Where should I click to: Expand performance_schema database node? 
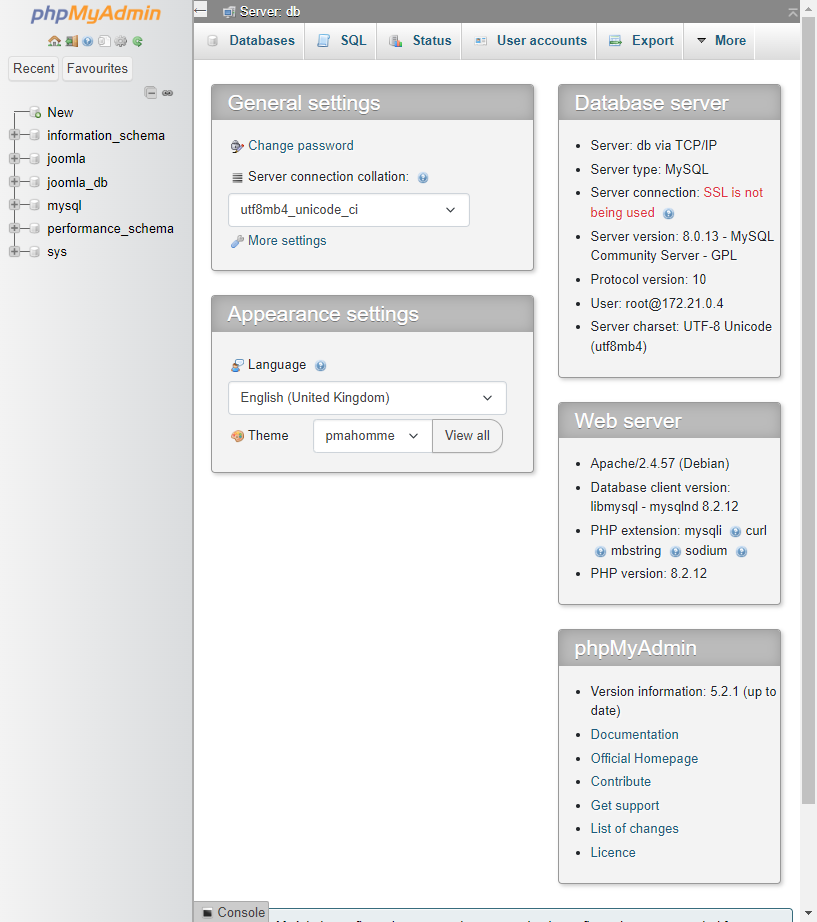pyautogui.click(x=15, y=228)
